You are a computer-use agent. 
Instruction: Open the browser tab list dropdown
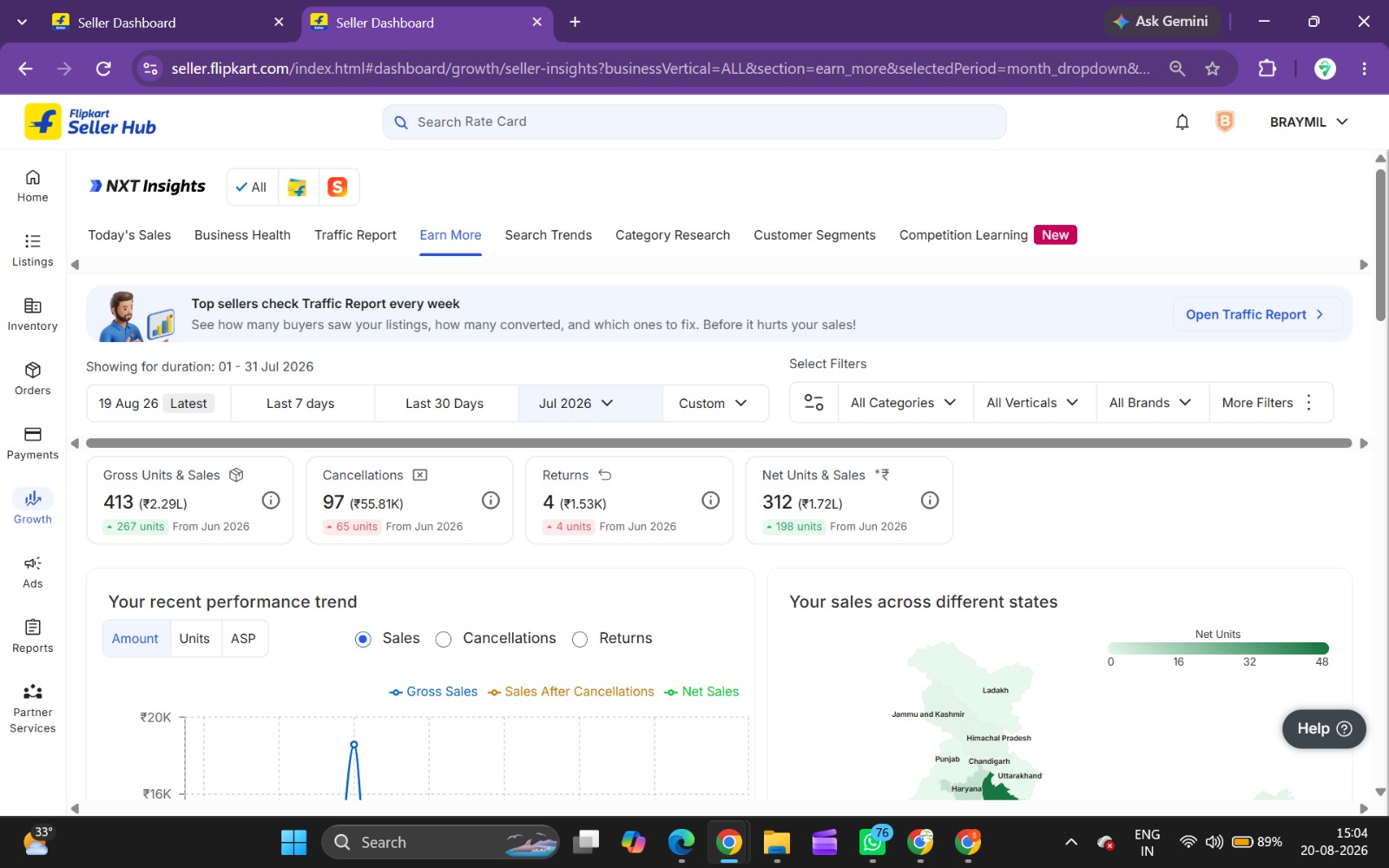(x=22, y=22)
